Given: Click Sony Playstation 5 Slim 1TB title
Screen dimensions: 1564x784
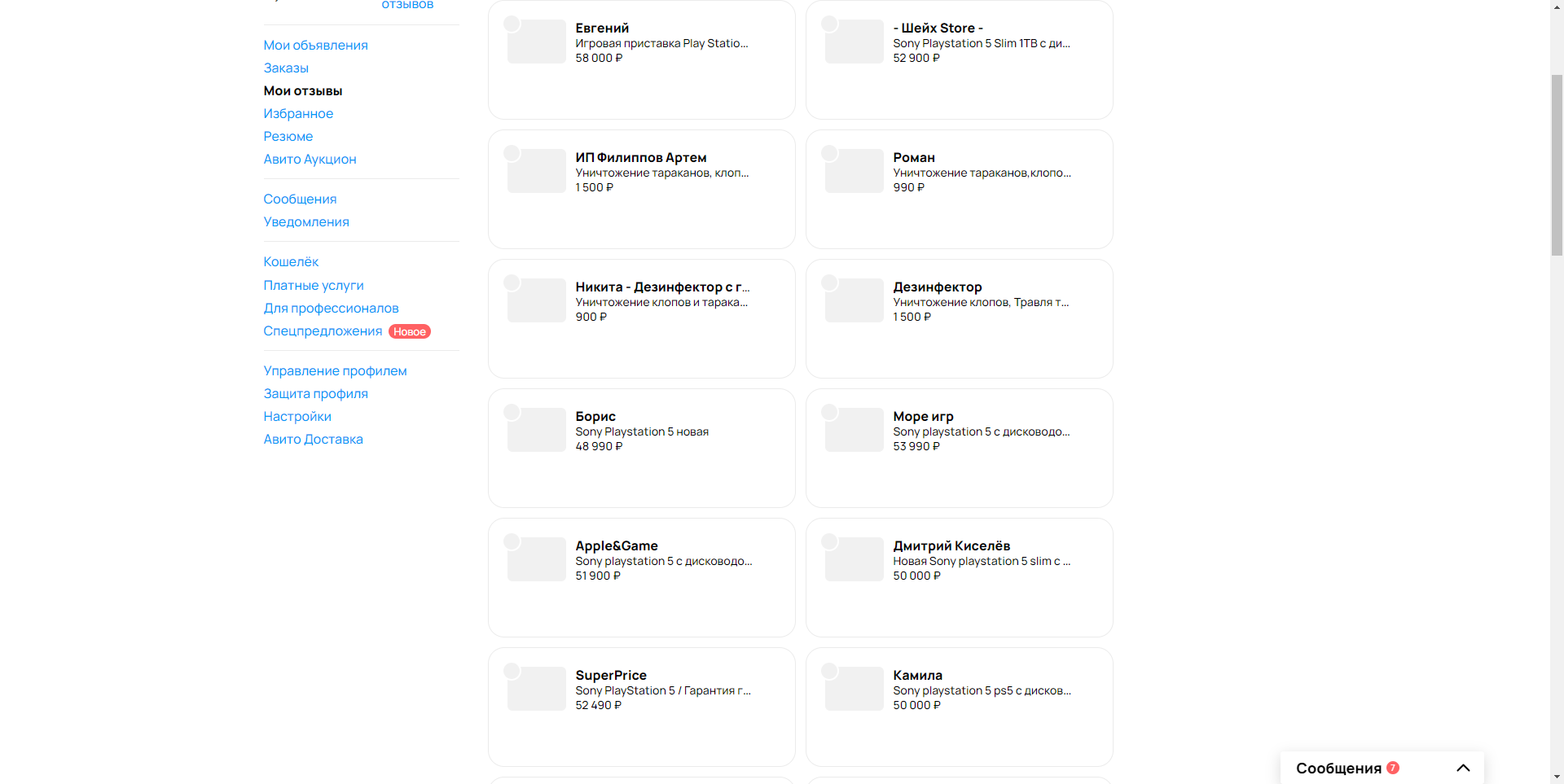Looking at the screenshot, I should click(x=982, y=43).
